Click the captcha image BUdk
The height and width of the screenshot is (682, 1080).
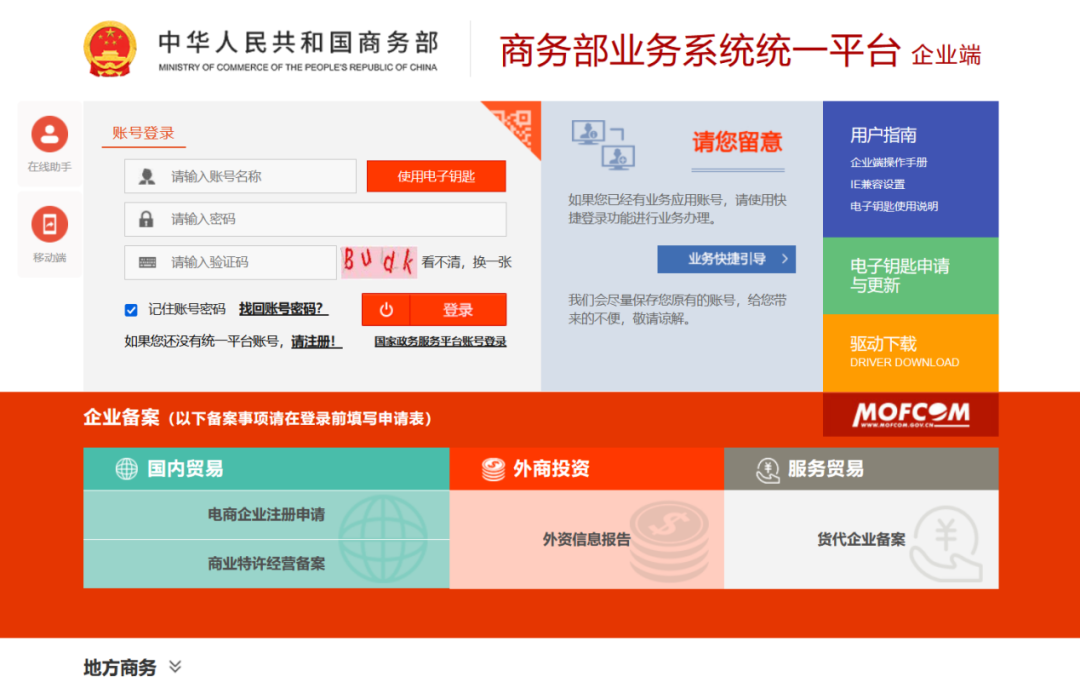click(x=379, y=262)
